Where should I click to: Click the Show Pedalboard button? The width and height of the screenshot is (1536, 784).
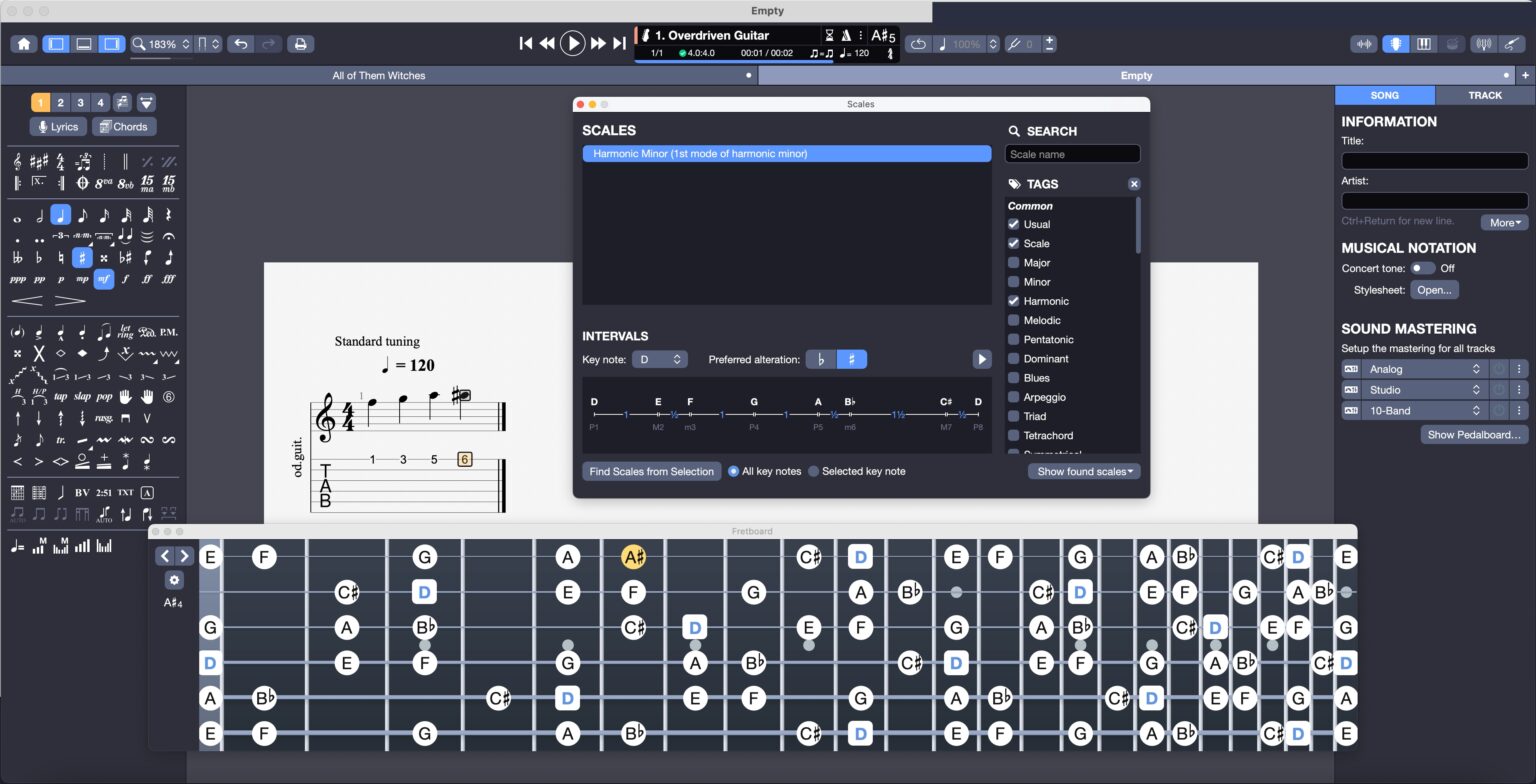(x=1474, y=433)
